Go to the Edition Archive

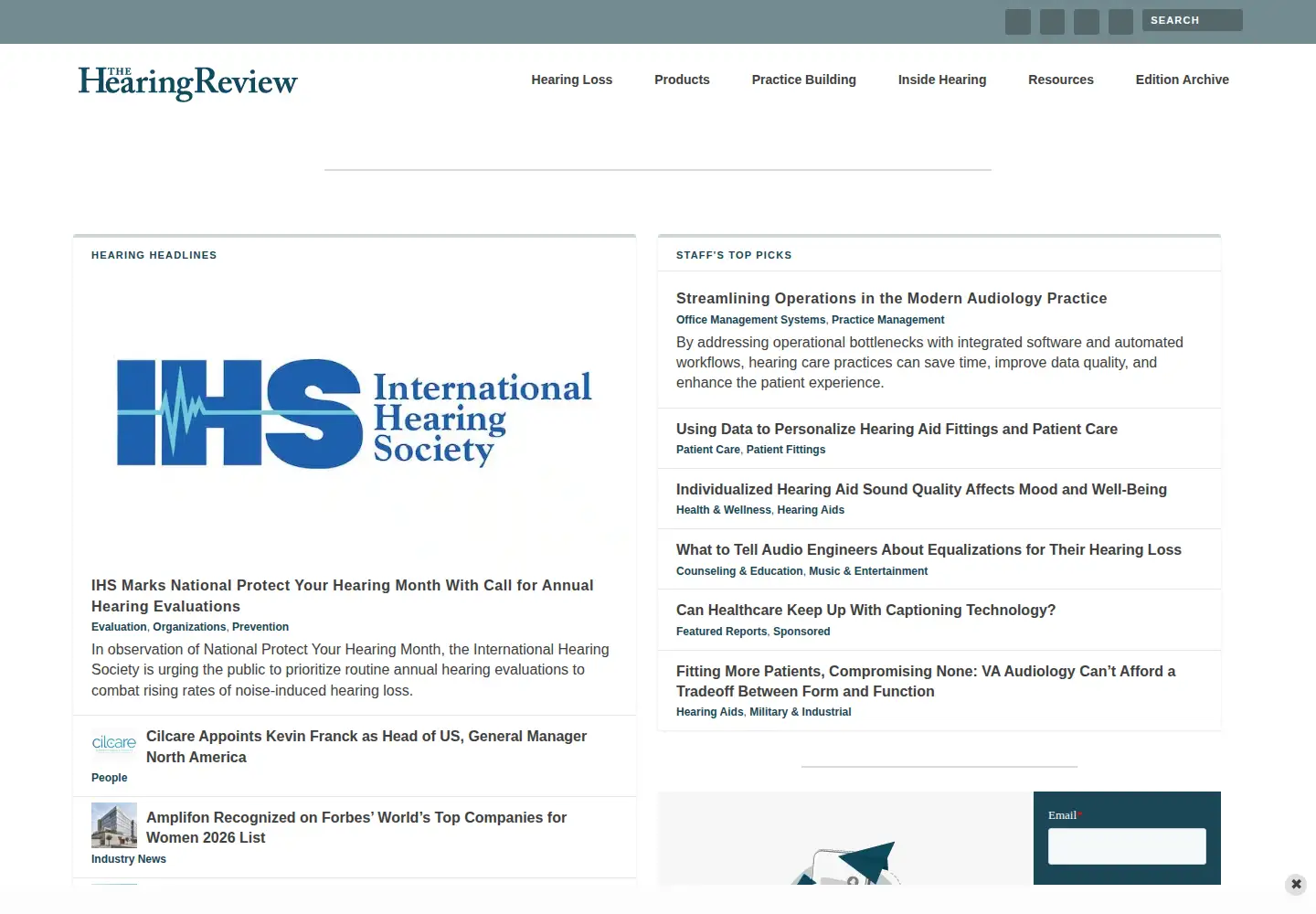pos(1183,80)
